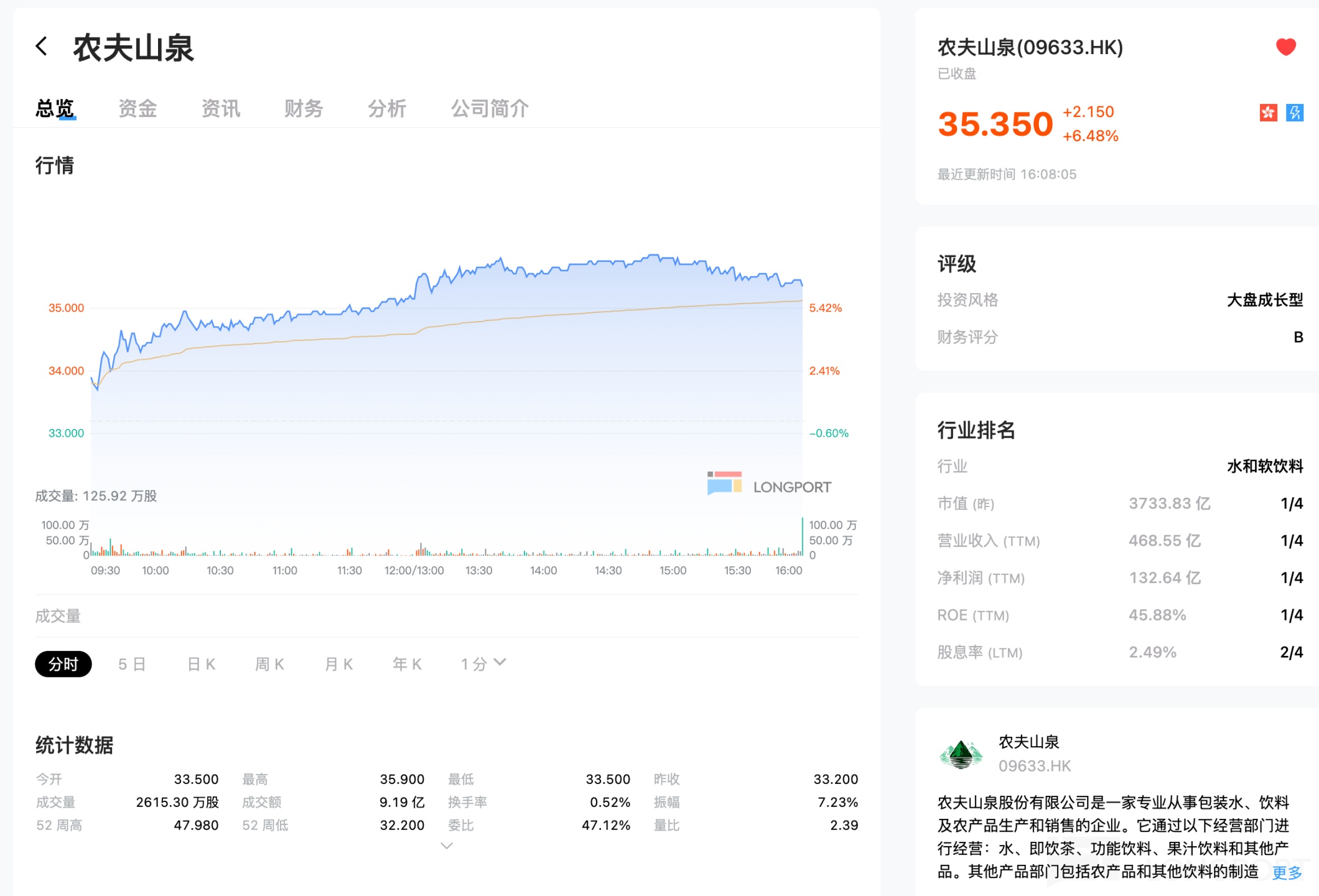Click the blue lightning real-time quote icon
The image size is (1319, 896).
coord(1295,113)
